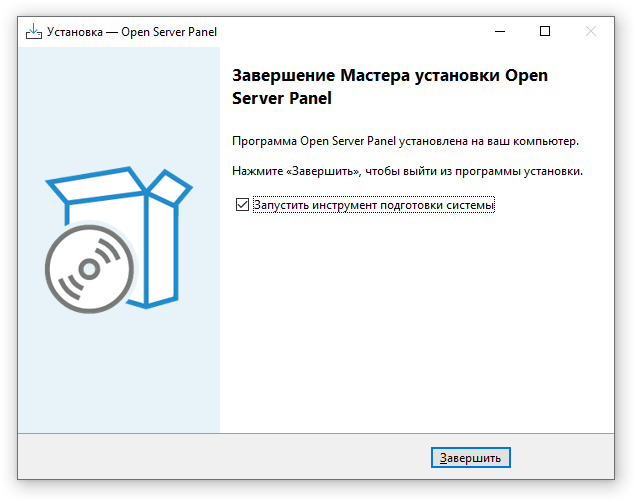This screenshot has height=502, width=636.
Task: Click the empty light-blue left panel above the box
Action: (x=119, y=105)
